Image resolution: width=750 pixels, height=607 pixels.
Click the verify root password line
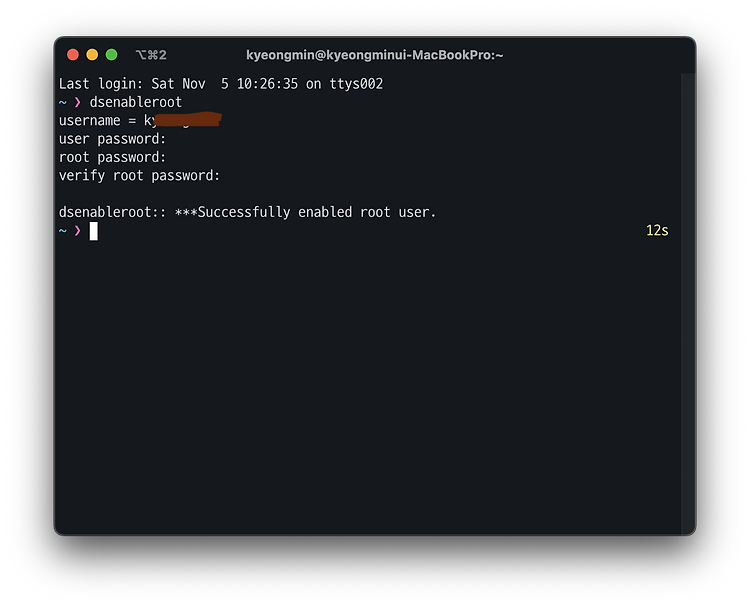(x=139, y=176)
